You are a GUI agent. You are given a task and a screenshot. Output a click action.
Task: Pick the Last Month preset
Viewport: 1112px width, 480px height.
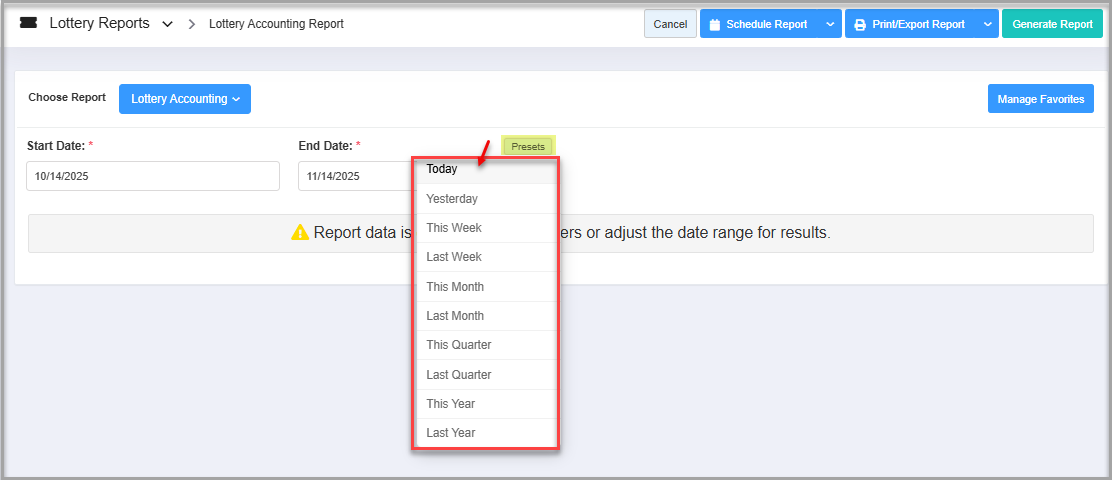pyautogui.click(x=486, y=316)
